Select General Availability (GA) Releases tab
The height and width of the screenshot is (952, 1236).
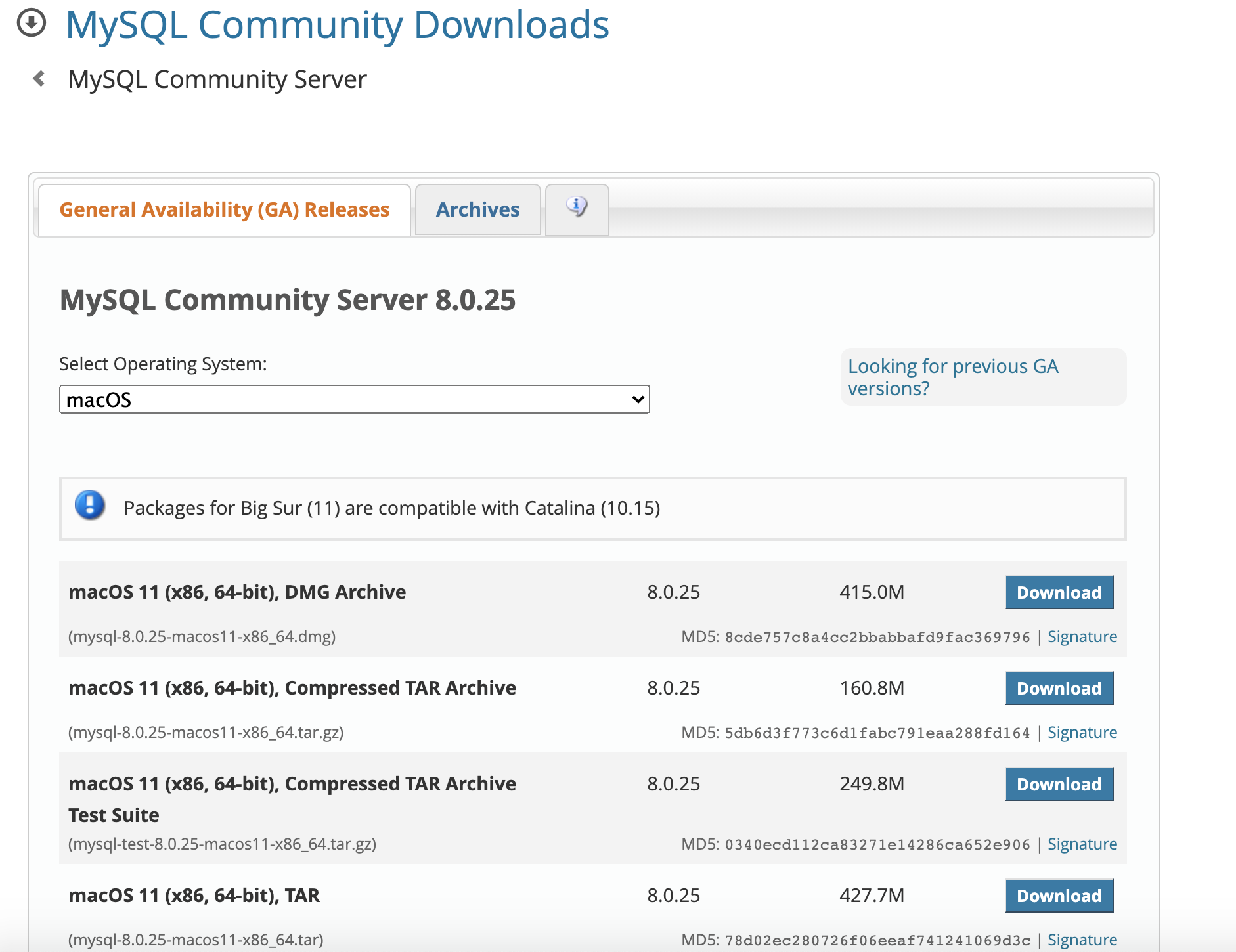pos(225,209)
